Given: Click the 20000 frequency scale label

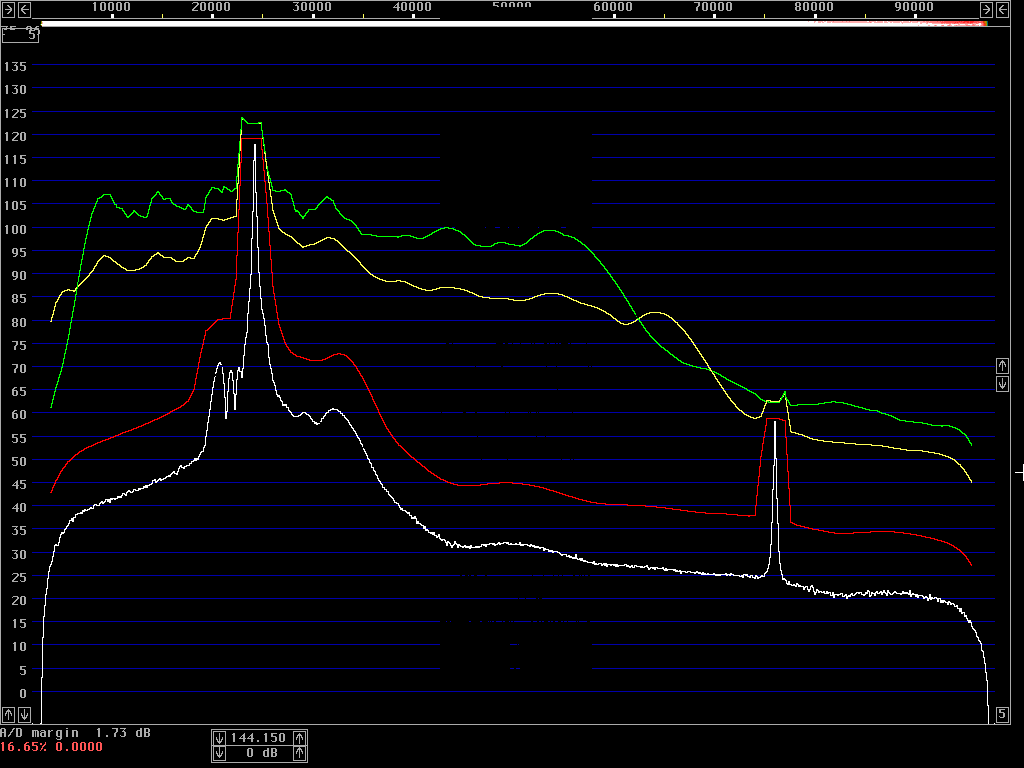Looking at the screenshot, I should [211, 7].
